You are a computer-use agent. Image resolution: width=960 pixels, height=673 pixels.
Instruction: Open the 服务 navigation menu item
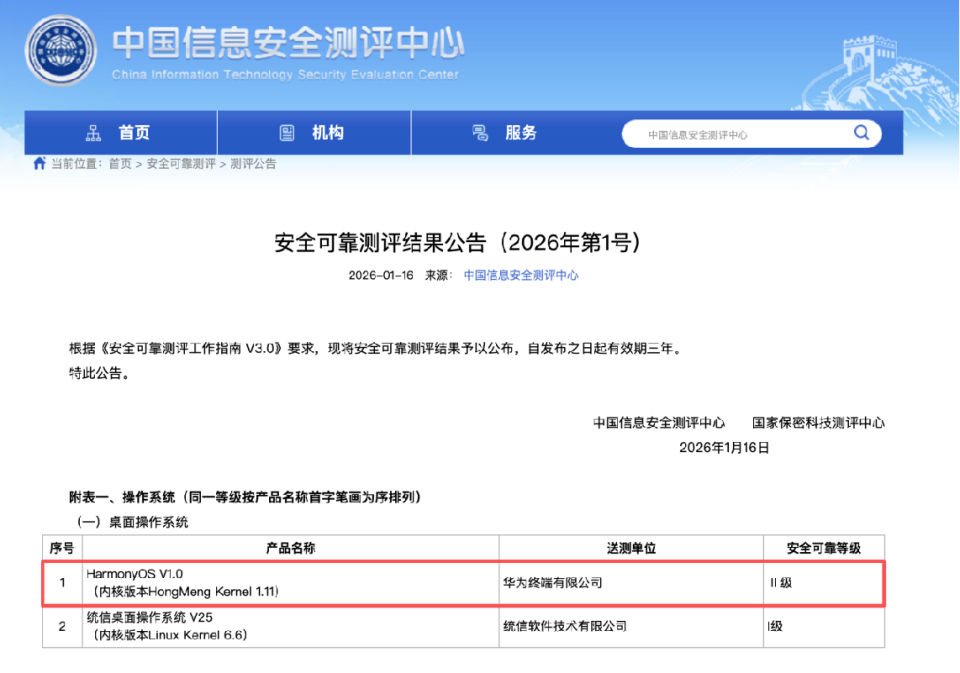click(518, 132)
